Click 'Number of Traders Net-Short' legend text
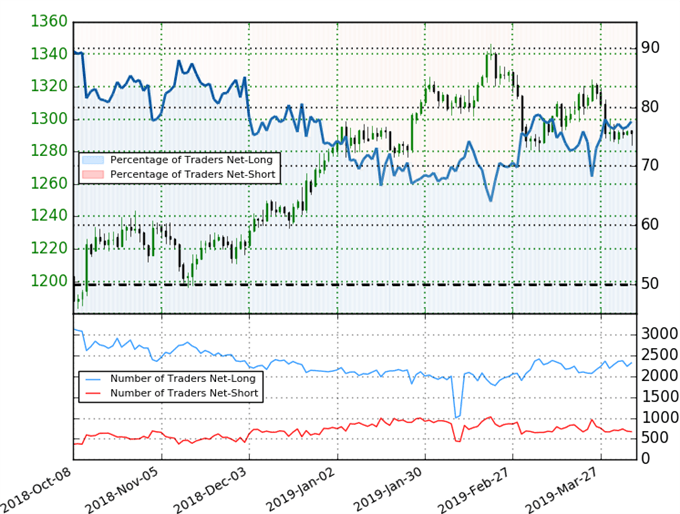Image resolution: width=680 pixels, height=514 pixels. coord(184,393)
